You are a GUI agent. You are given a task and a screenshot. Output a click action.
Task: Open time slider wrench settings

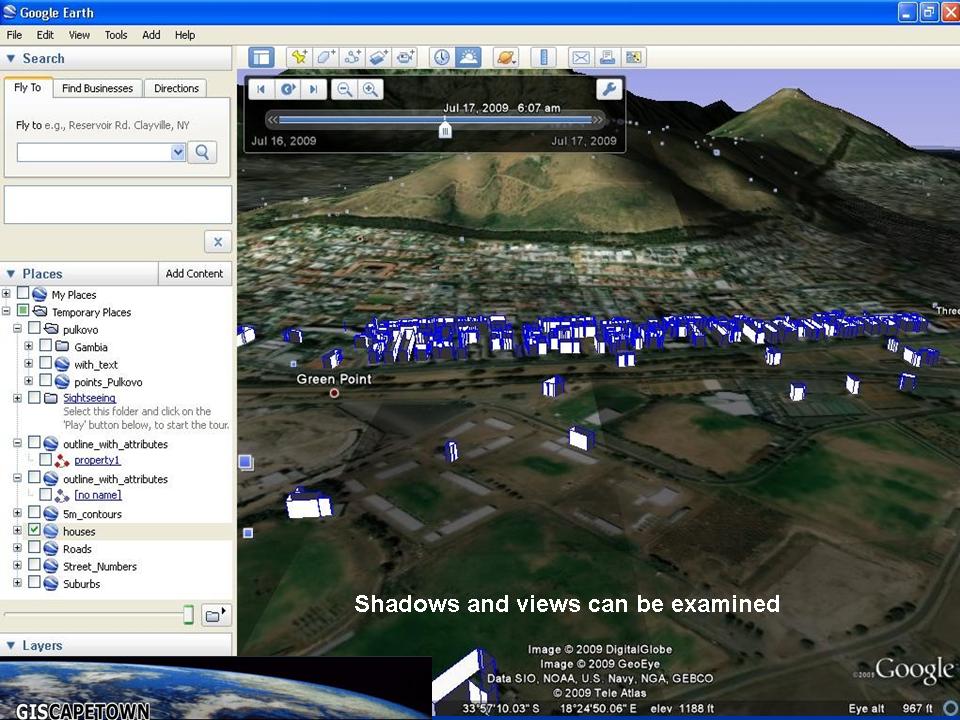(x=609, y=89)
